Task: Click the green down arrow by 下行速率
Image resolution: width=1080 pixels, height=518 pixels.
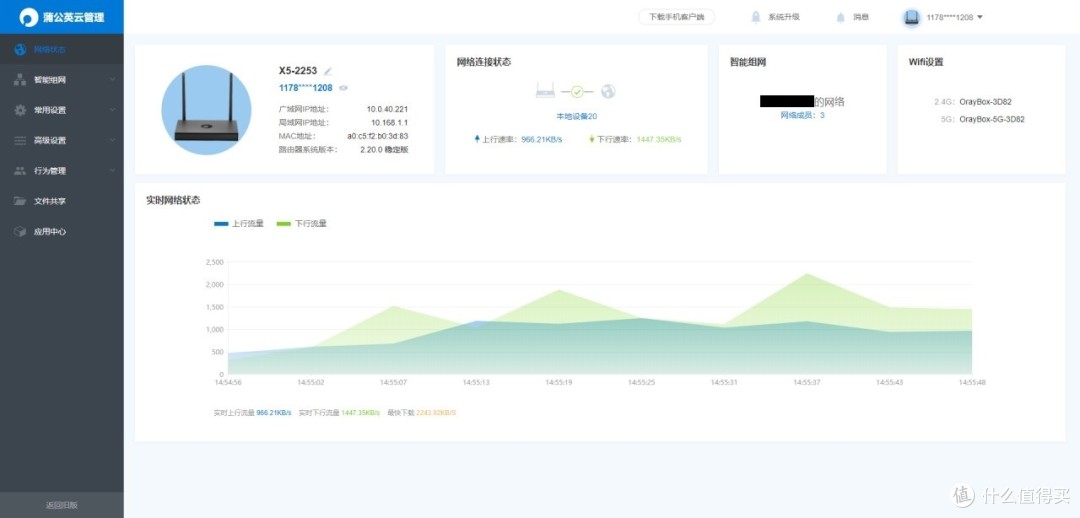Action: [592, 139]
